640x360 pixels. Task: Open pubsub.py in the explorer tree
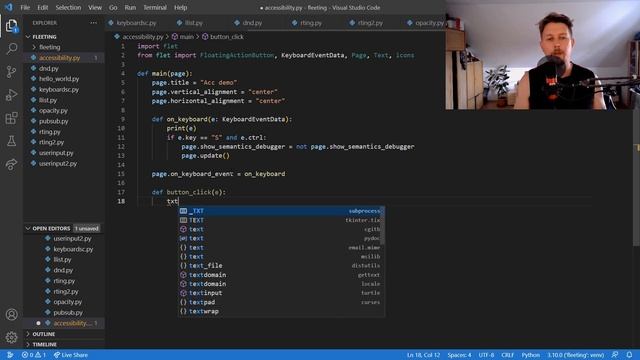(63, 121)
